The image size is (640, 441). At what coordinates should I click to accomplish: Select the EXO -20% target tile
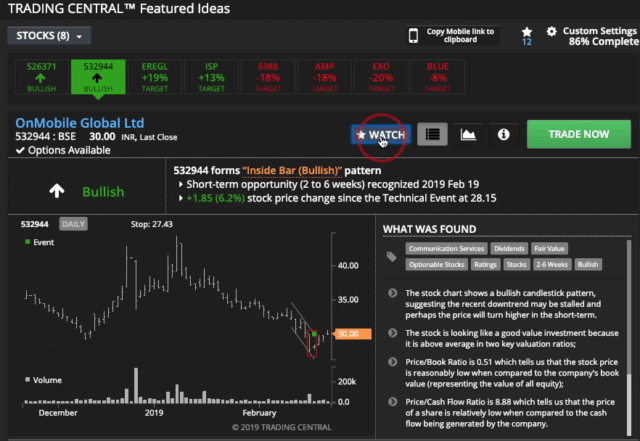click(x=381, y=77)
